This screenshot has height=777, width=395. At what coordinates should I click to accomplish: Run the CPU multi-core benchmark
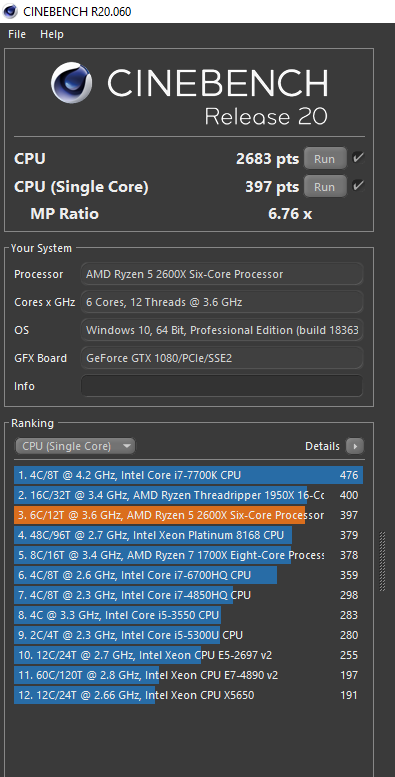[x=325, y=159]
